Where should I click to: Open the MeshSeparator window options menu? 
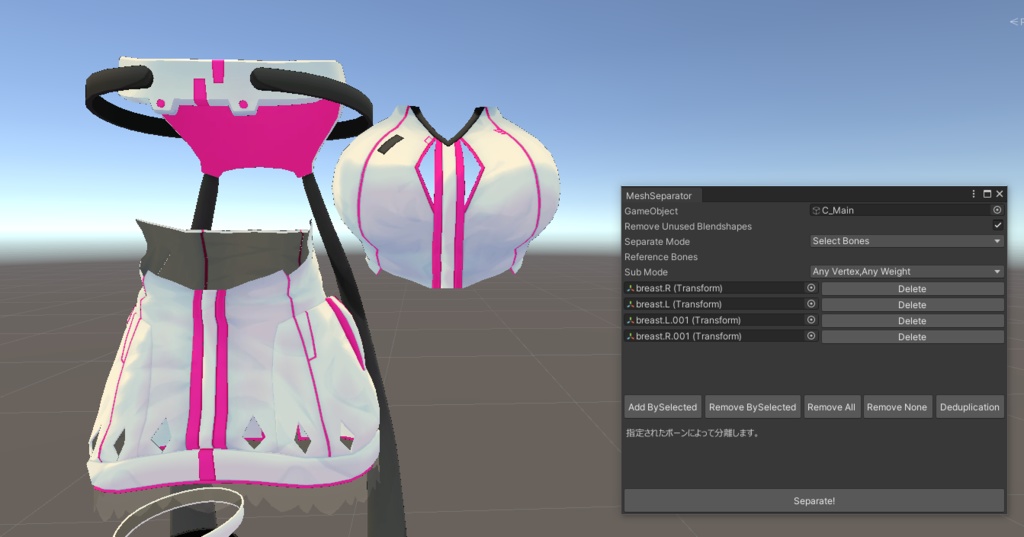point(973,194)
